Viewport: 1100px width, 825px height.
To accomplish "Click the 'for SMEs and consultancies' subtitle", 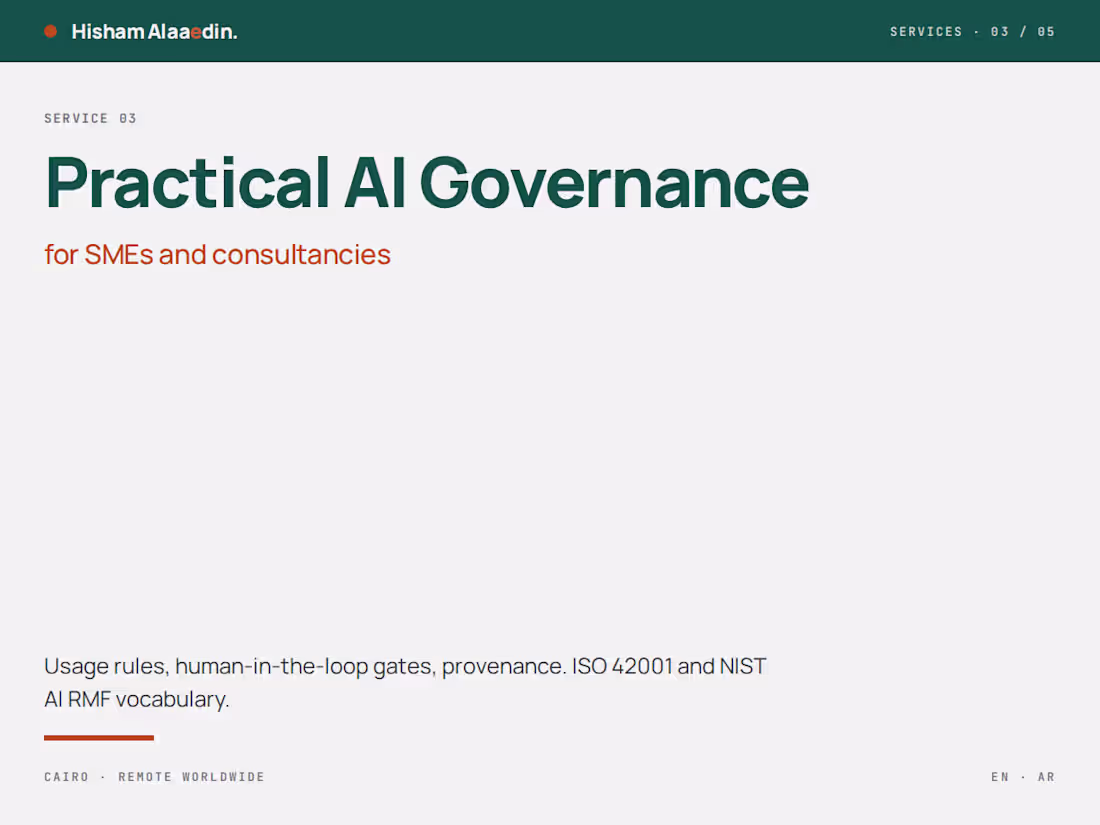I will [217, 255].
